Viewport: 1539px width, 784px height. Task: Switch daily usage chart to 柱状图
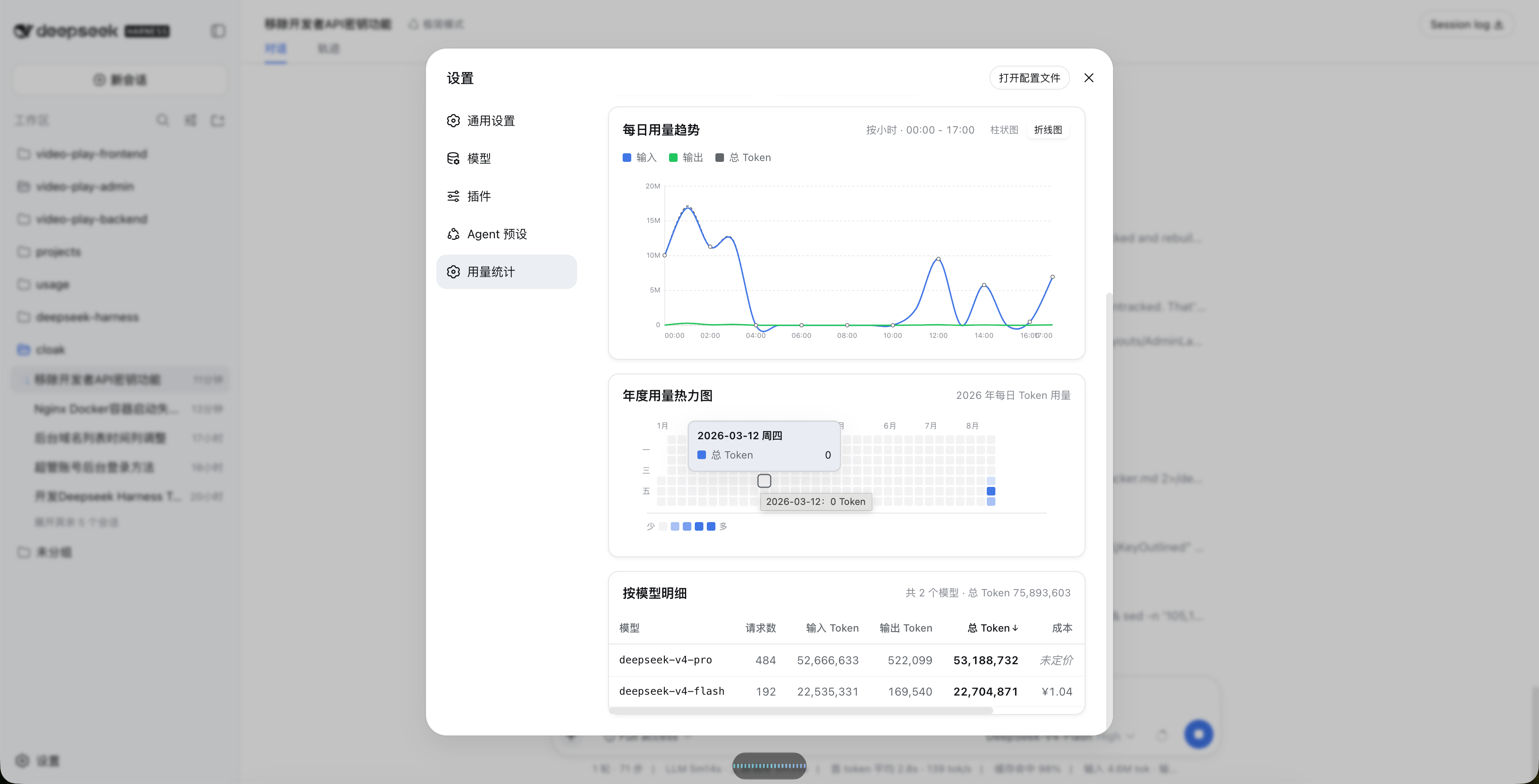1004,130
